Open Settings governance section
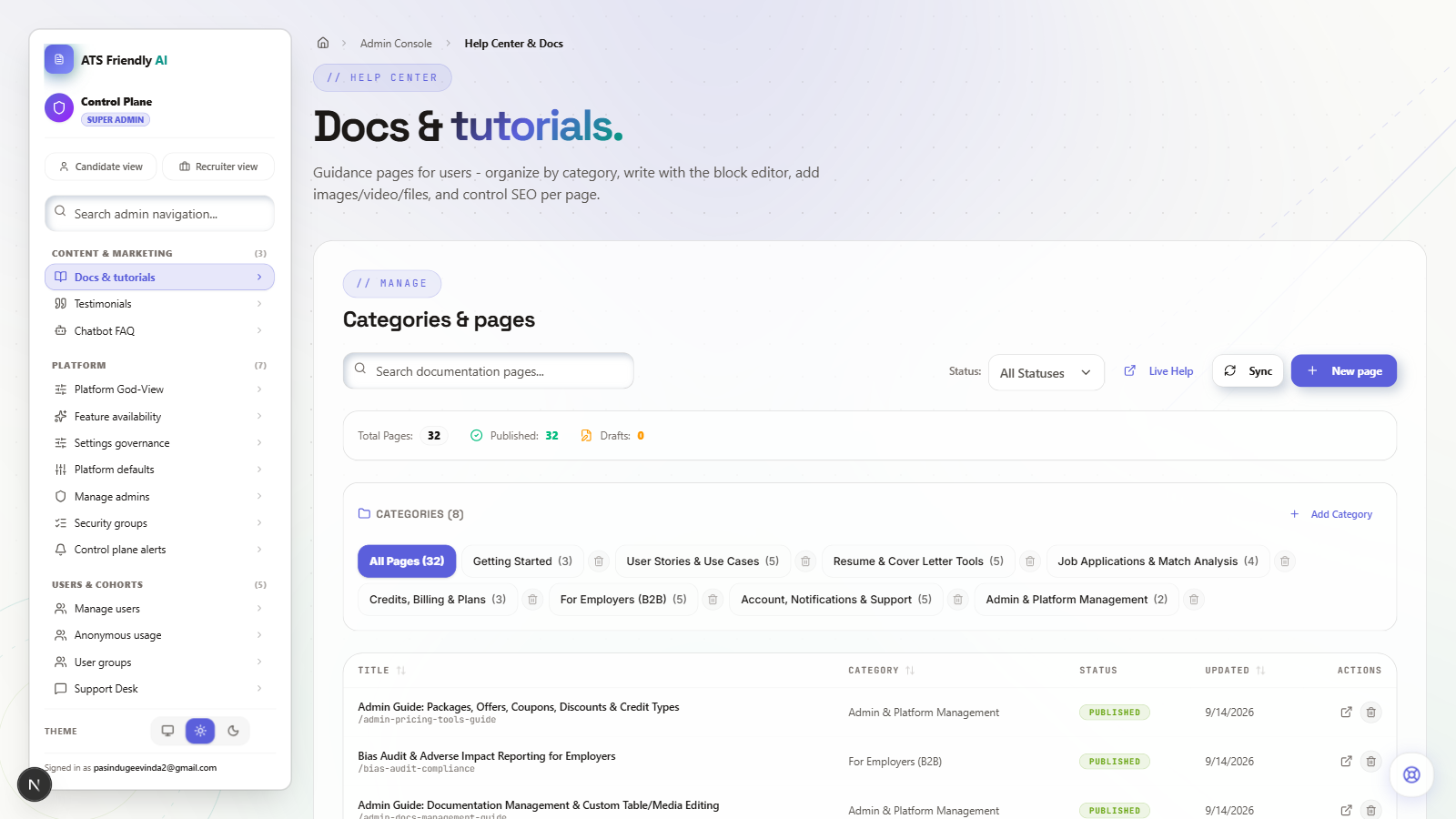 point(159,443)
